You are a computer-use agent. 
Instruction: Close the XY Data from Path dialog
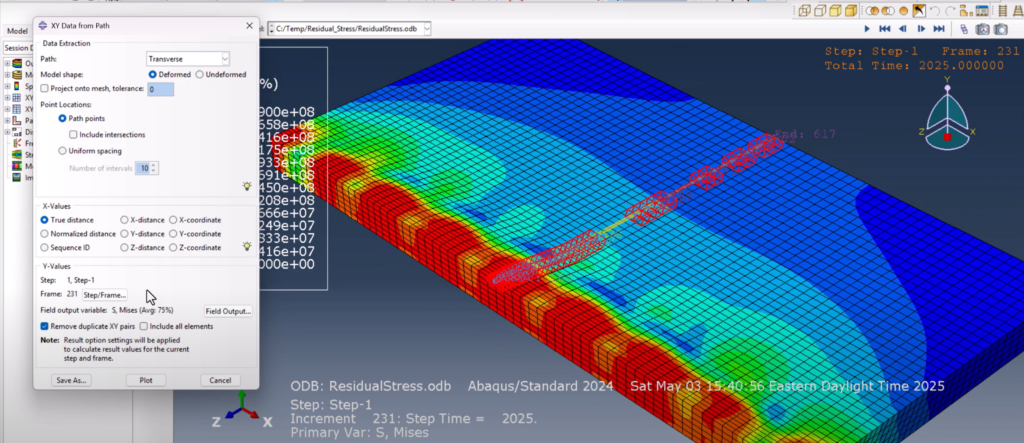[x=249, y=26]
